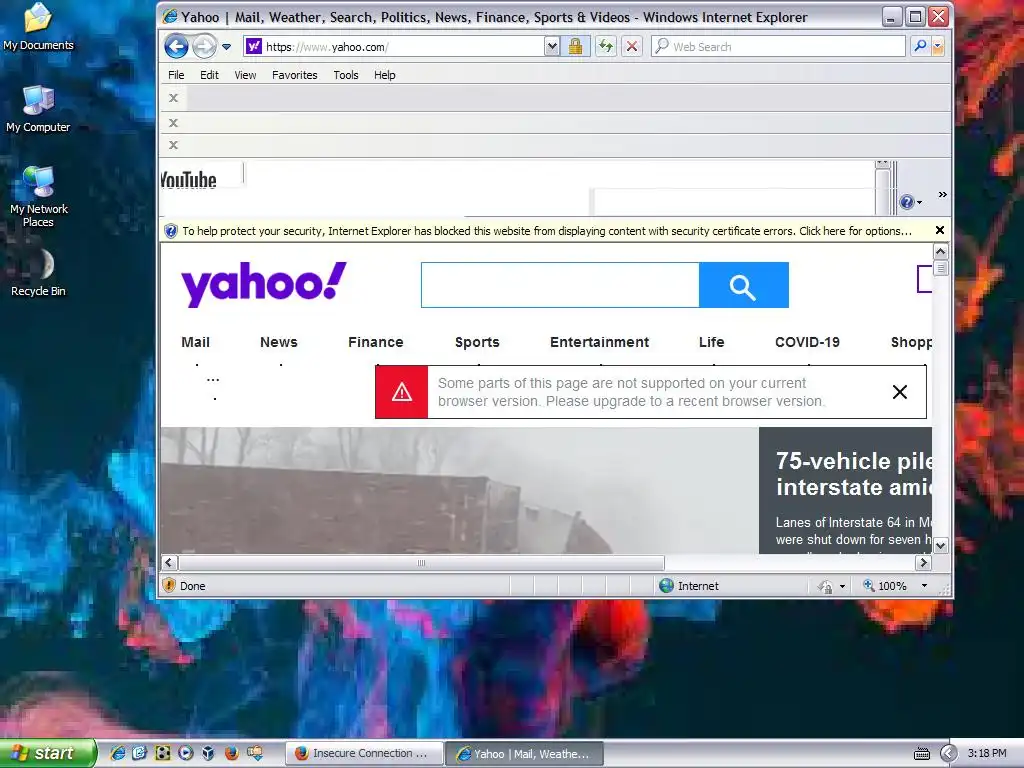Viewport: 1024px width, 768px height.
Task: Open the Entertainment section
Action: pyautogui.click(x=600, y=342)
